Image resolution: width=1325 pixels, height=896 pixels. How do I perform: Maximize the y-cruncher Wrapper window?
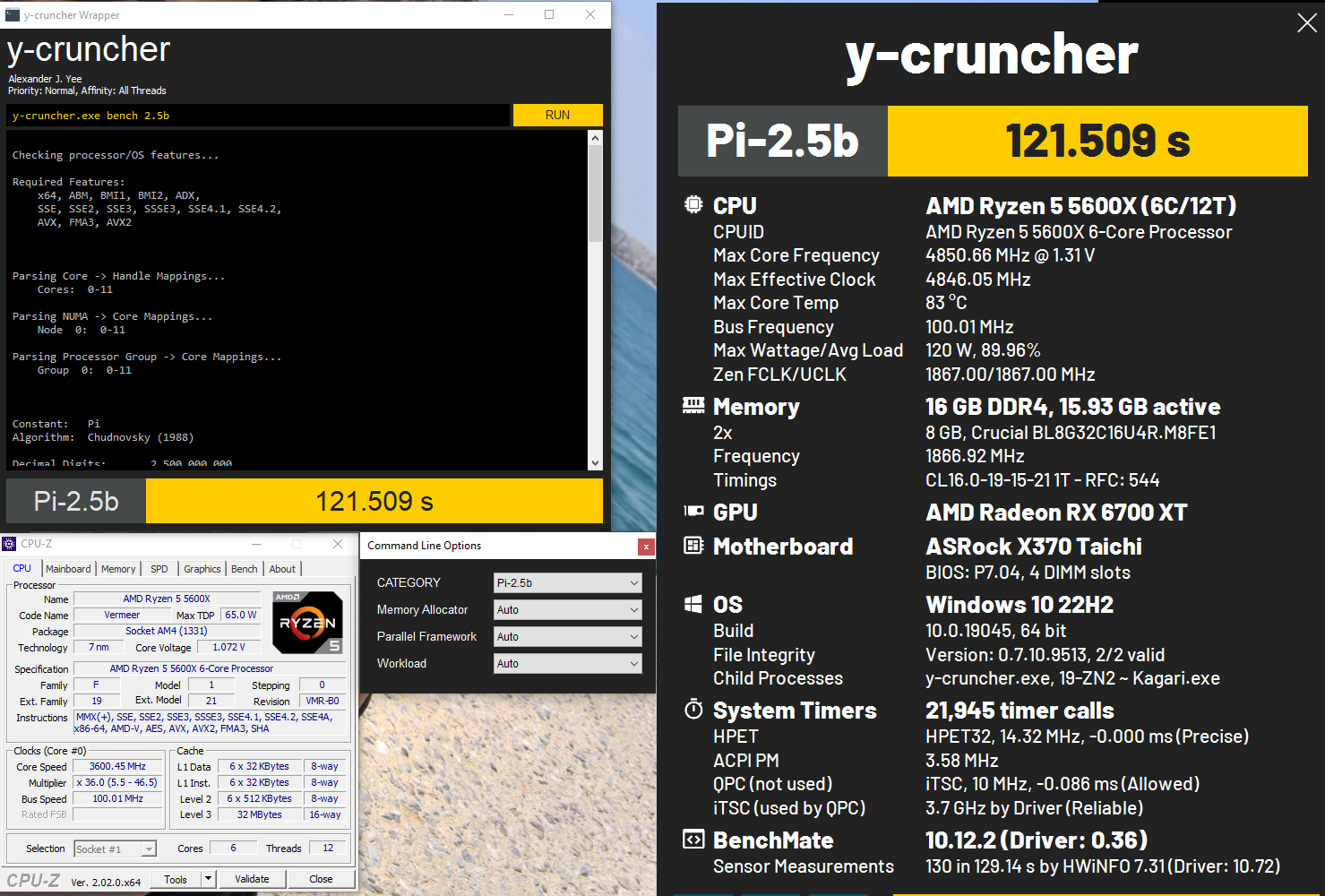point(549,14)
